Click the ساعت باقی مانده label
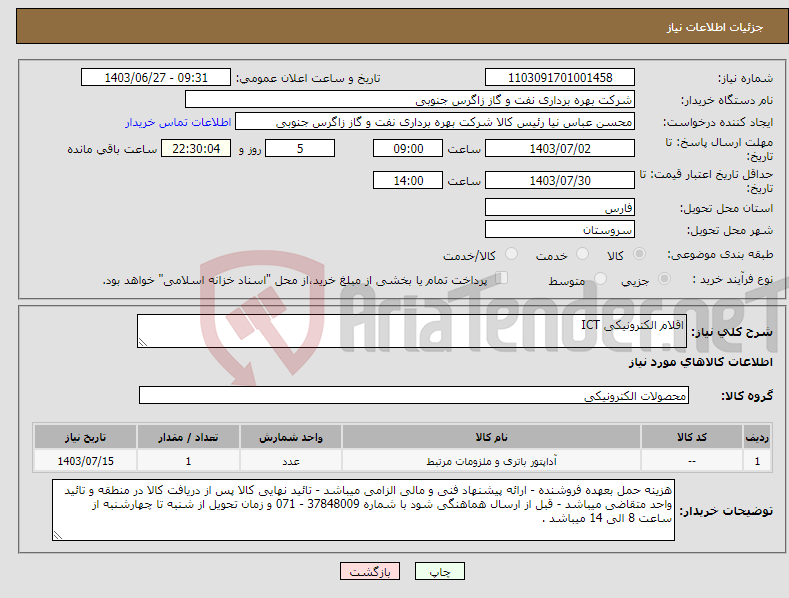Screen dimensions: 789x598 [112, 149]
